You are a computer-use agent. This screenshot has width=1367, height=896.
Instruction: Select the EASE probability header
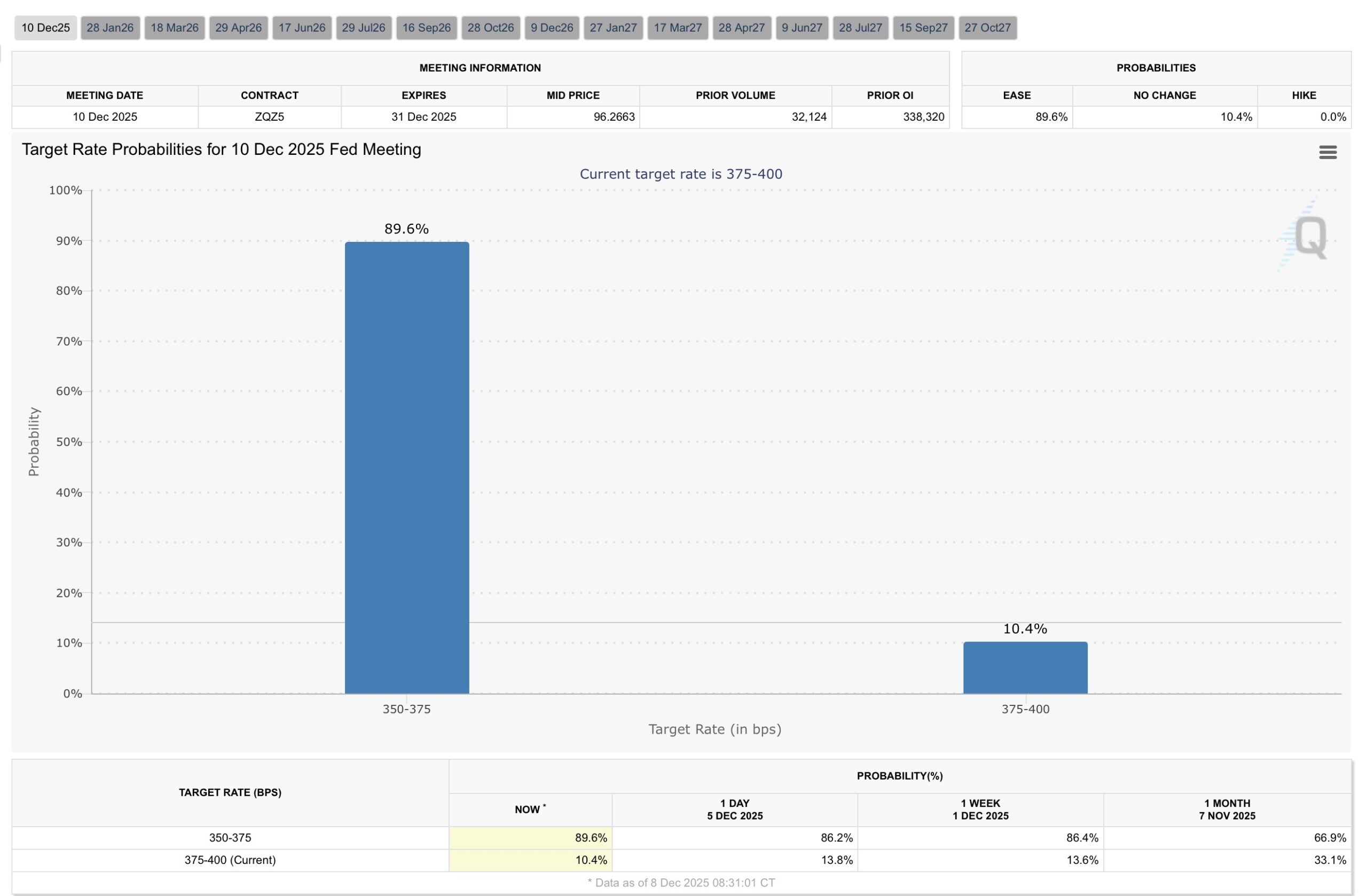1017,96
